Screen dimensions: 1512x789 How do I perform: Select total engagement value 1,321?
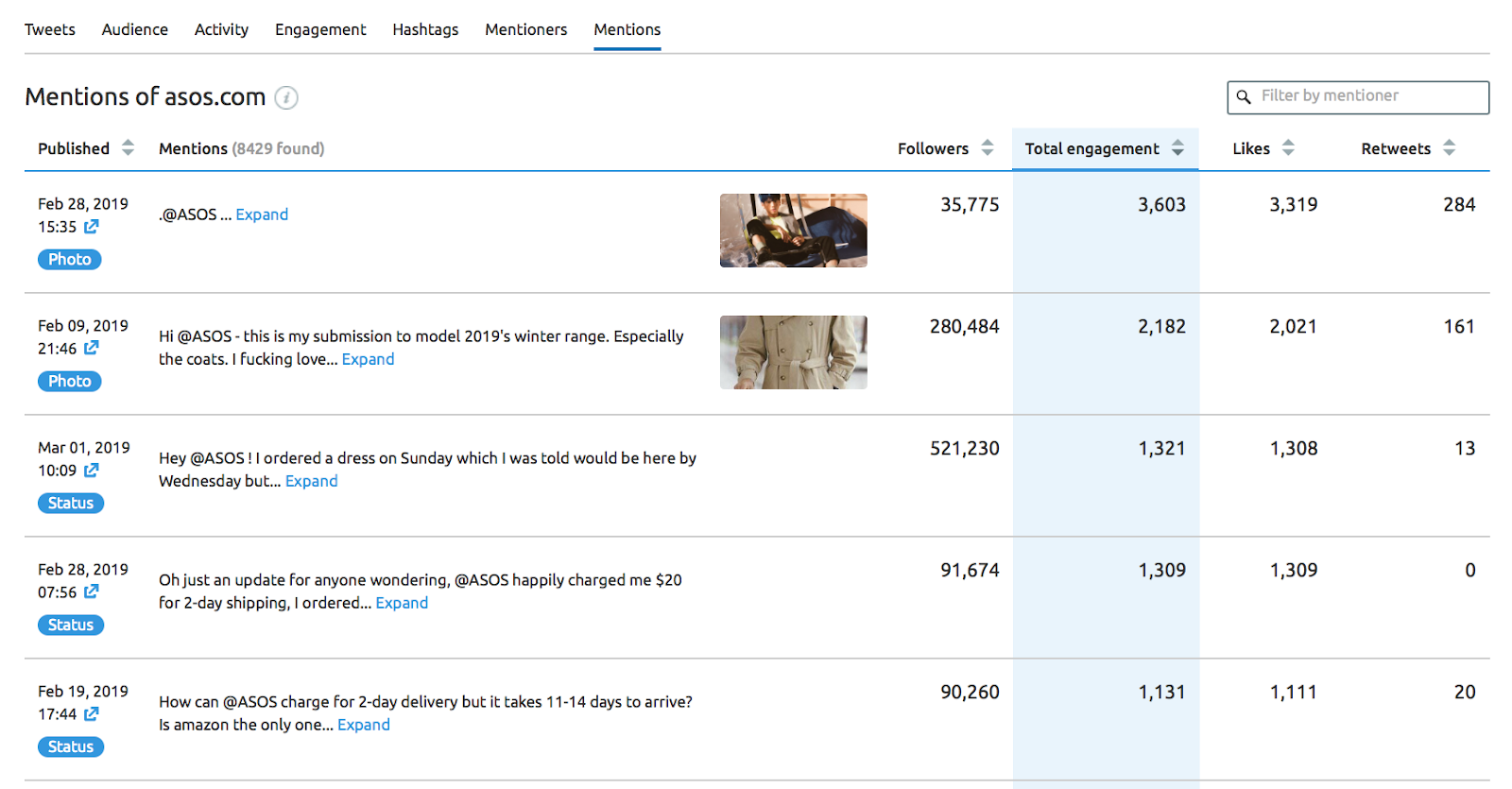pos(1161,449)
